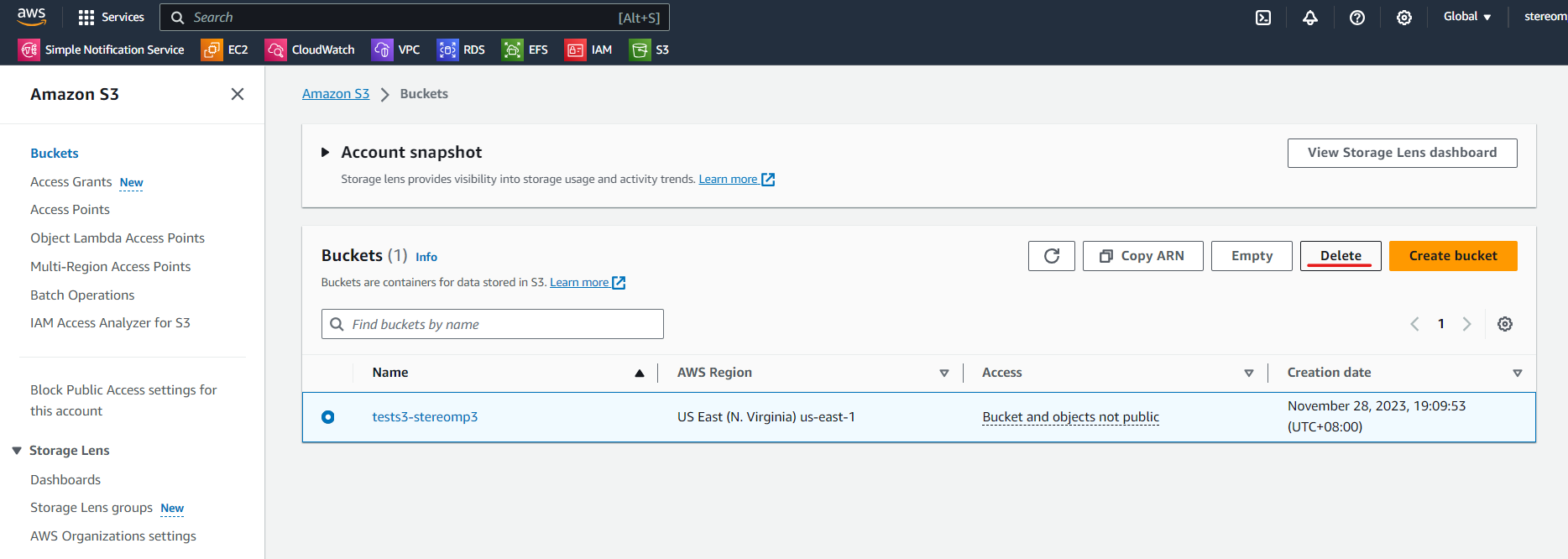The width and height of the screenshot is (1568, 559).
Task: Click the help question mark icon
Action: coord(1357,18)
